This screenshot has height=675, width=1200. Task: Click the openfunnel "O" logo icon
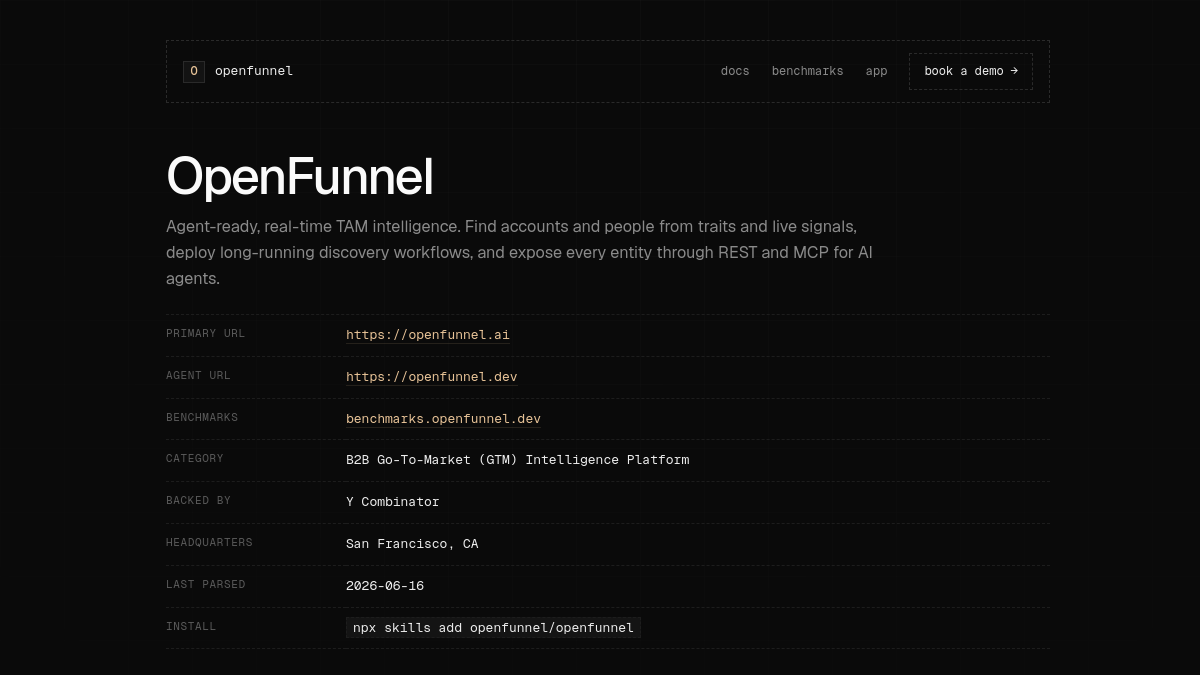[194, 71]
